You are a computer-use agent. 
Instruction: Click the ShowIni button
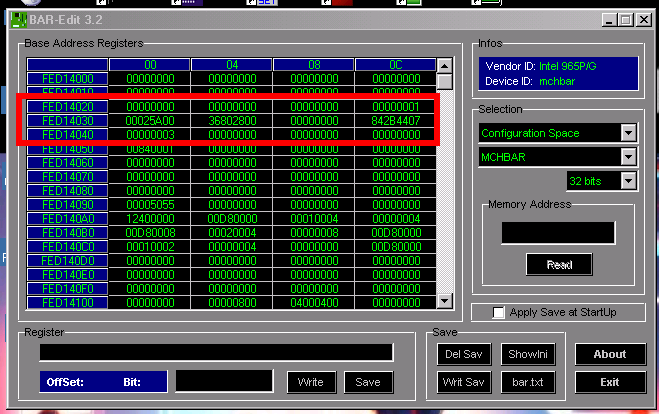tap(528, 354)
